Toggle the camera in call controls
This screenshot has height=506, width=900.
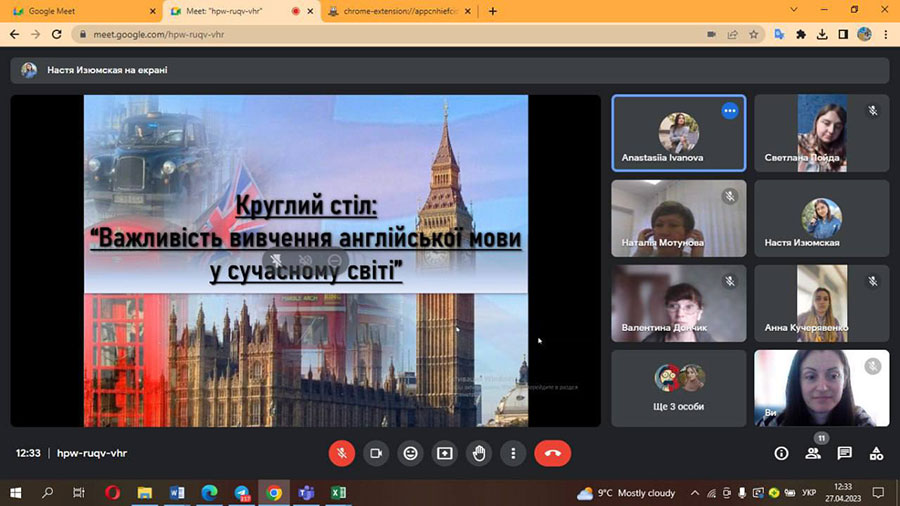click(x=376, y=453)
